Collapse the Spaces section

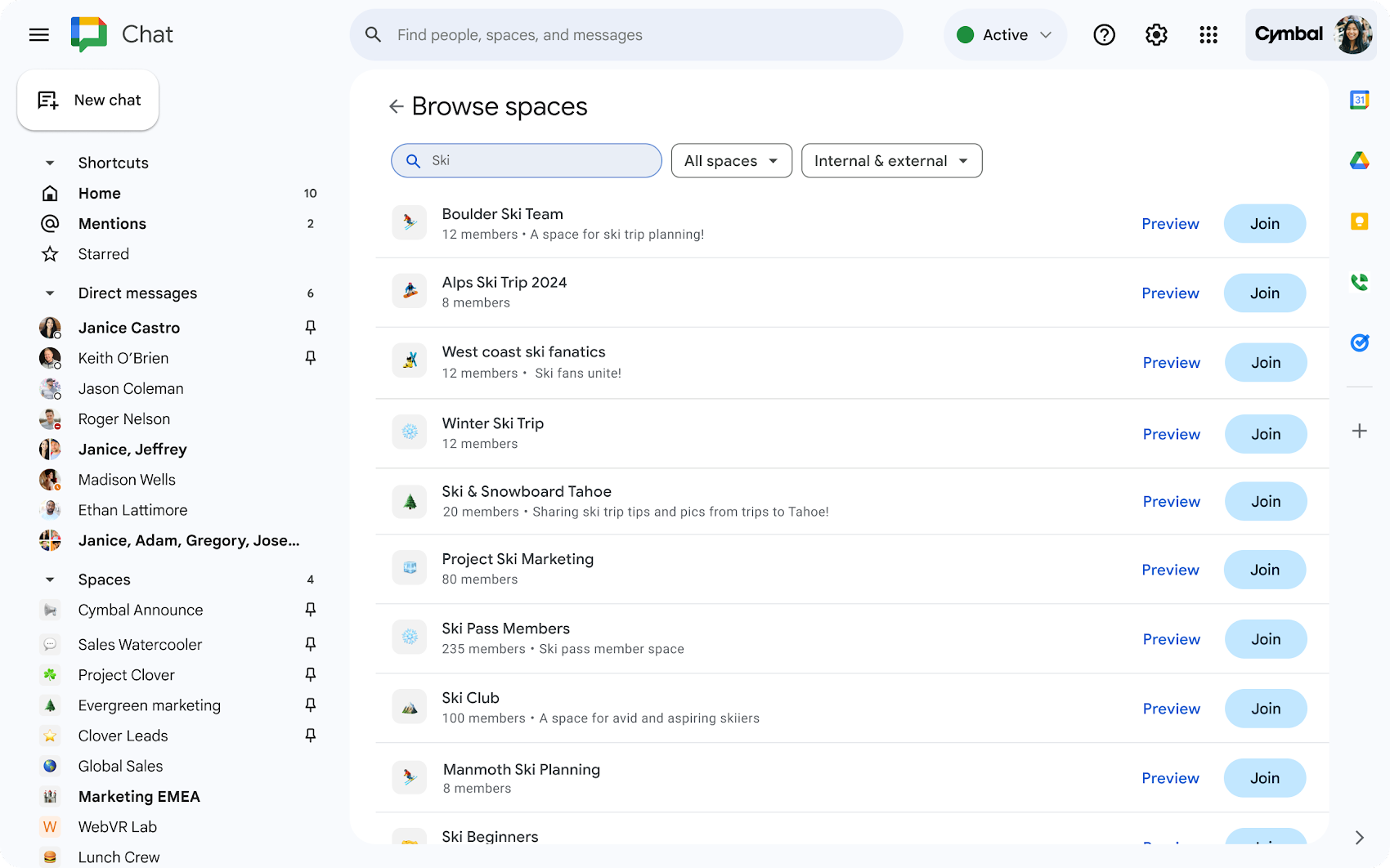point(50,579)
